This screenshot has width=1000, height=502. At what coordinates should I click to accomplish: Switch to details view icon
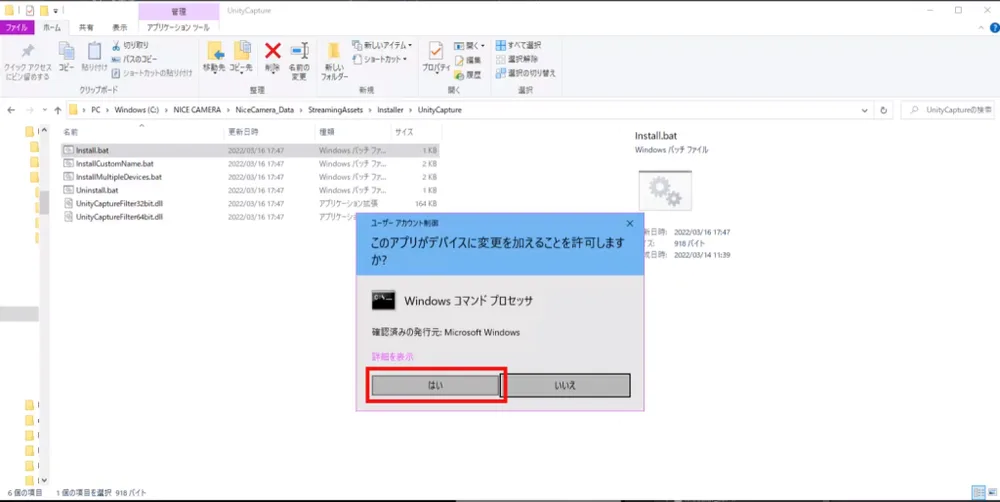pyautogui.click(x=978, y=492)
